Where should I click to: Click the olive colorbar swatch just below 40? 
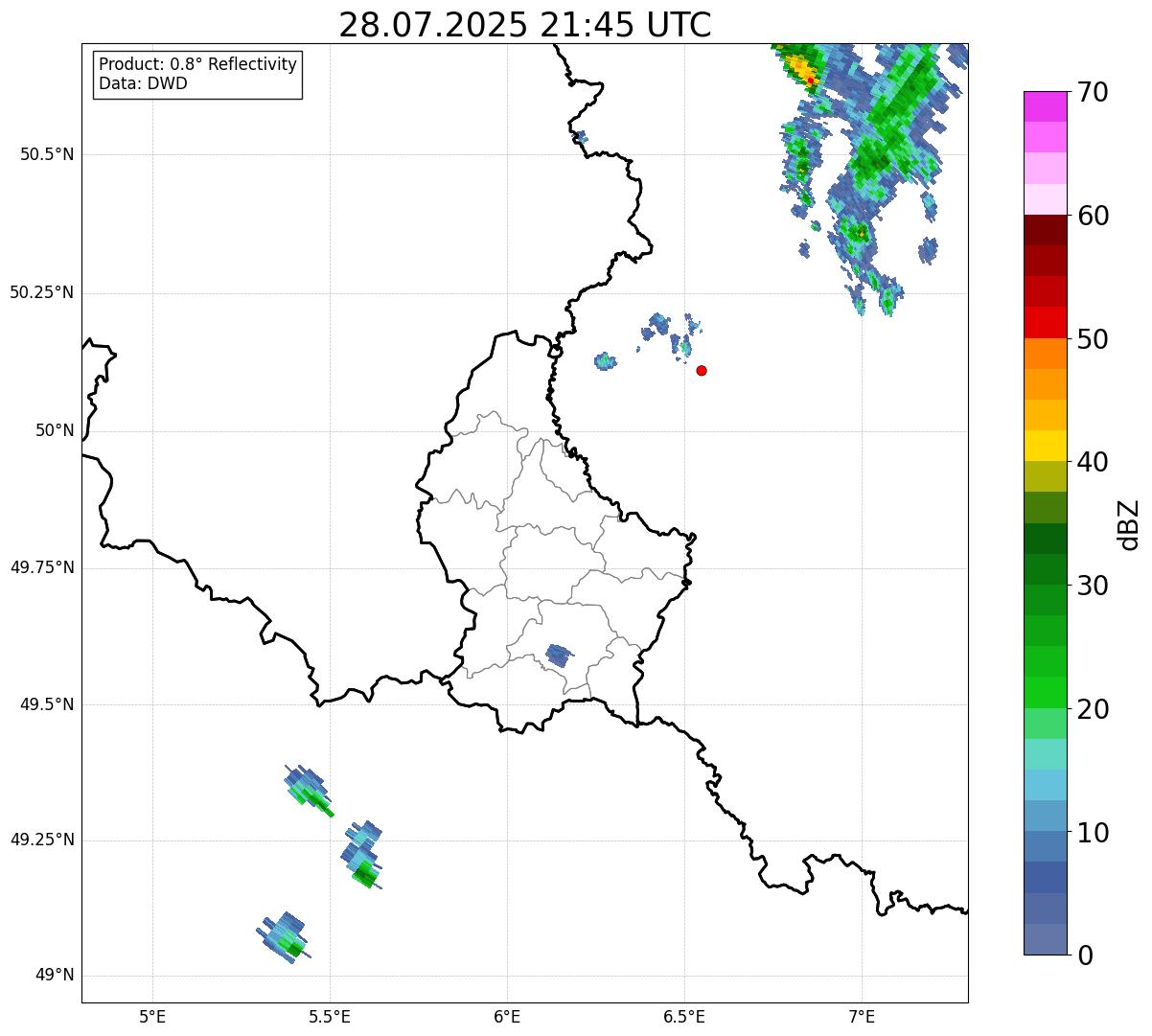pos(1045,476)
